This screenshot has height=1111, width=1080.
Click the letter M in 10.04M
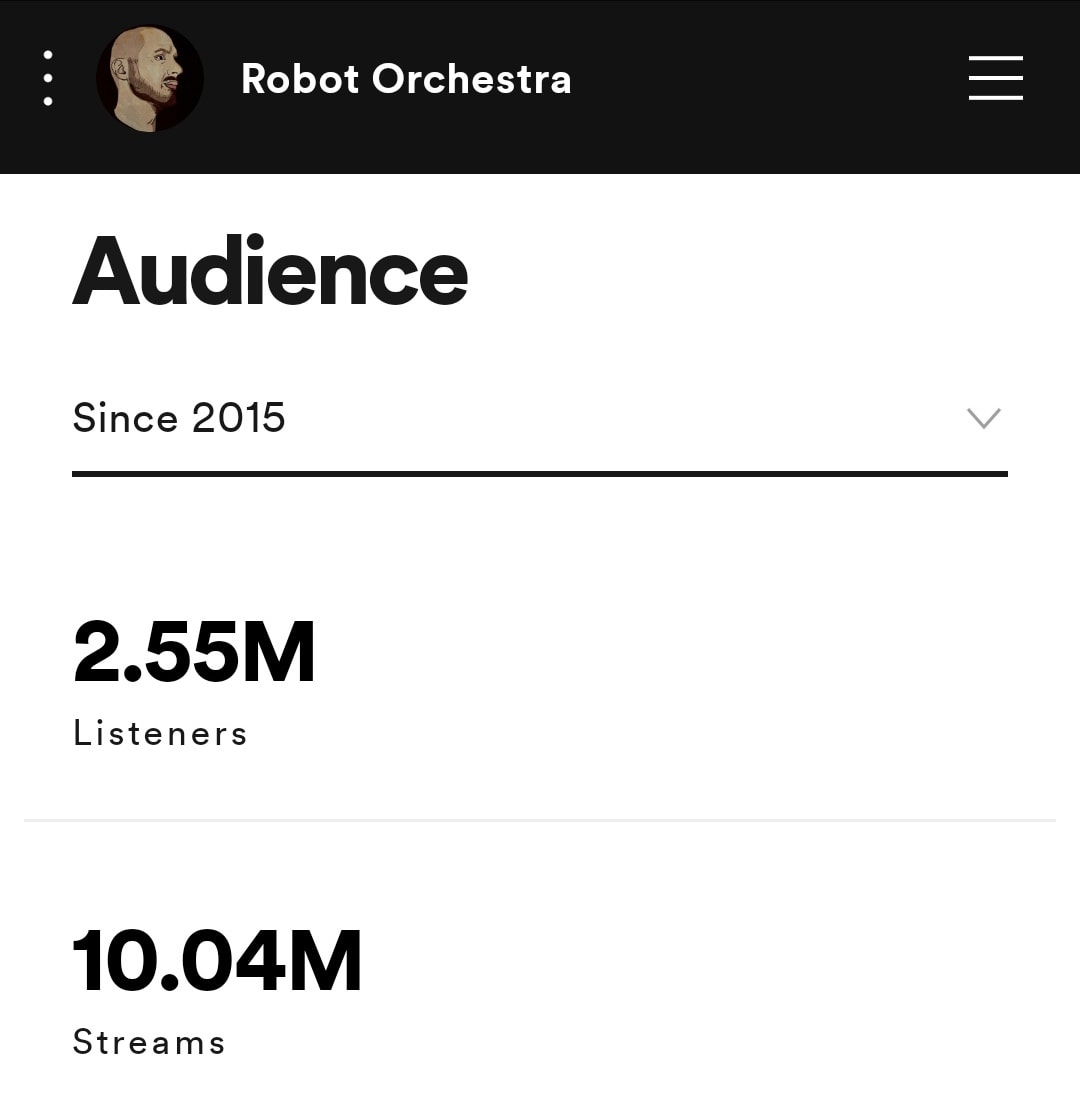pos(325,961)
